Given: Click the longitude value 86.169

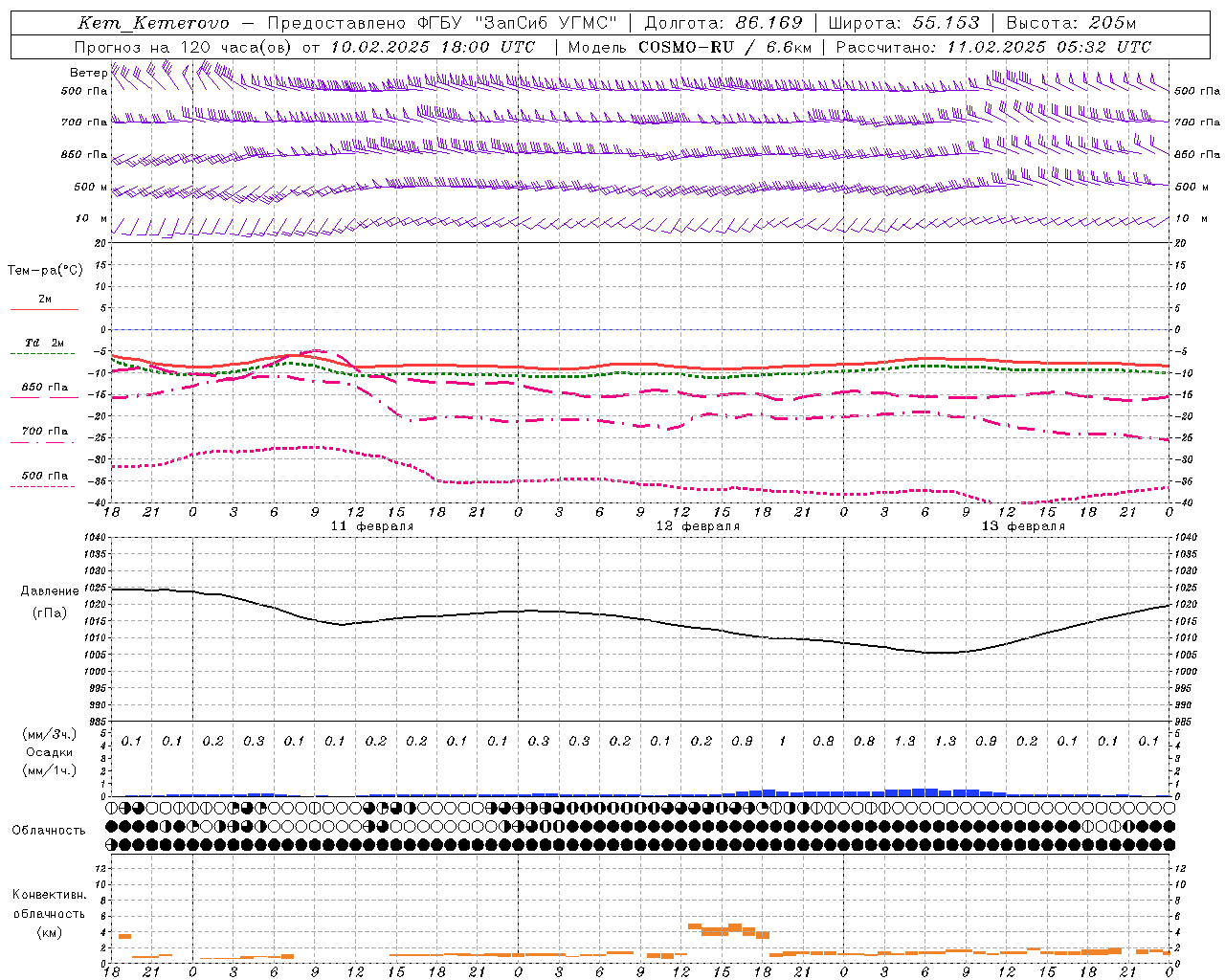Looking at the screenshot, I should (x=768, y=23).
